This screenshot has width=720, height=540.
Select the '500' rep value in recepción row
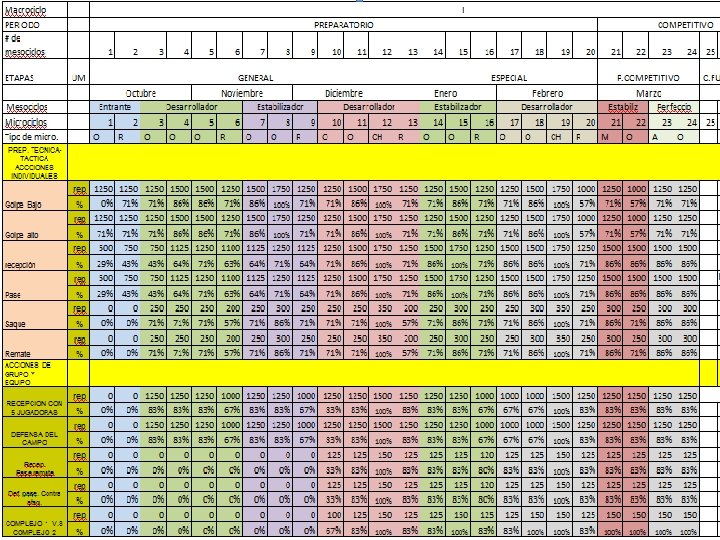pos(102,248)
